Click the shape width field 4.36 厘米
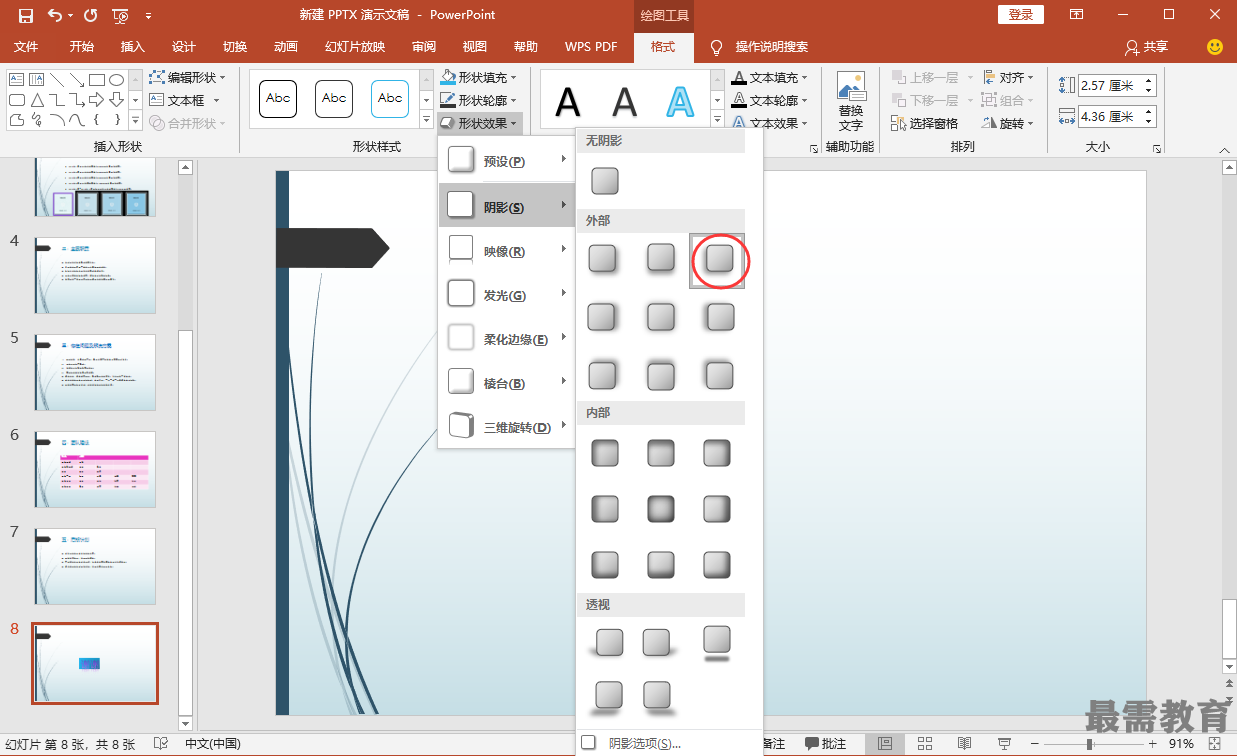Viewport: 1237px width, 756px height. point(1117,117)
